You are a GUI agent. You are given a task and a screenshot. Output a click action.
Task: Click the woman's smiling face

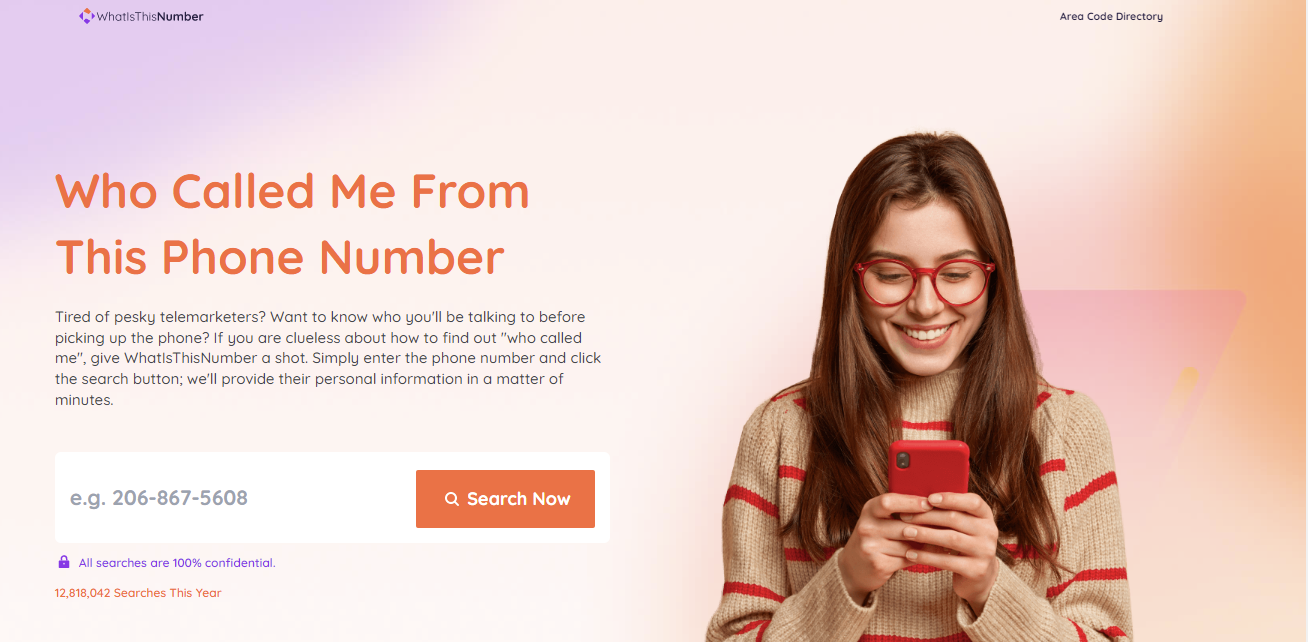click(x=921, y=290)
